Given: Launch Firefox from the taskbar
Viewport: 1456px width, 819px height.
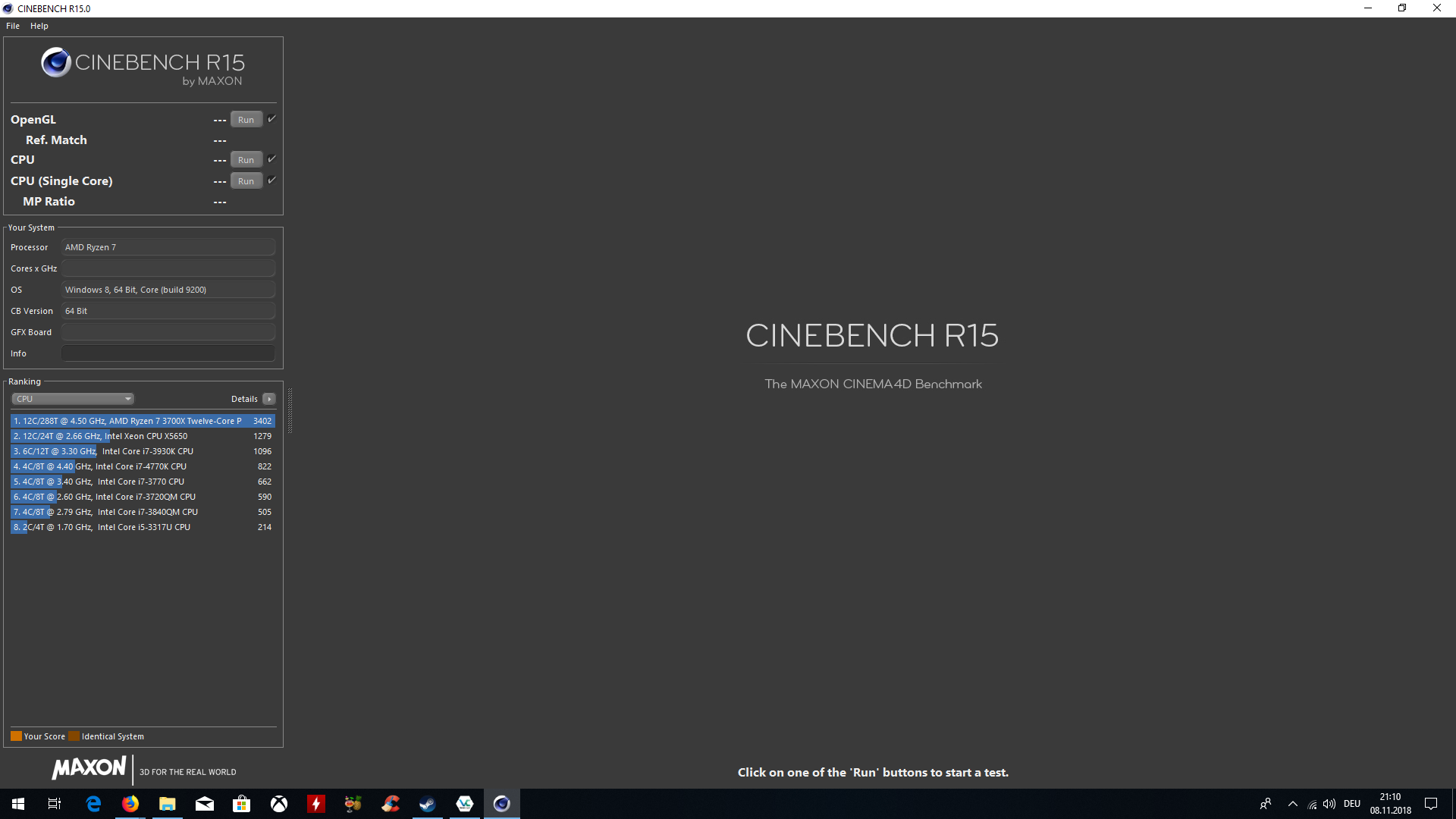Looking at the screenshot, I should pos(130,804).
